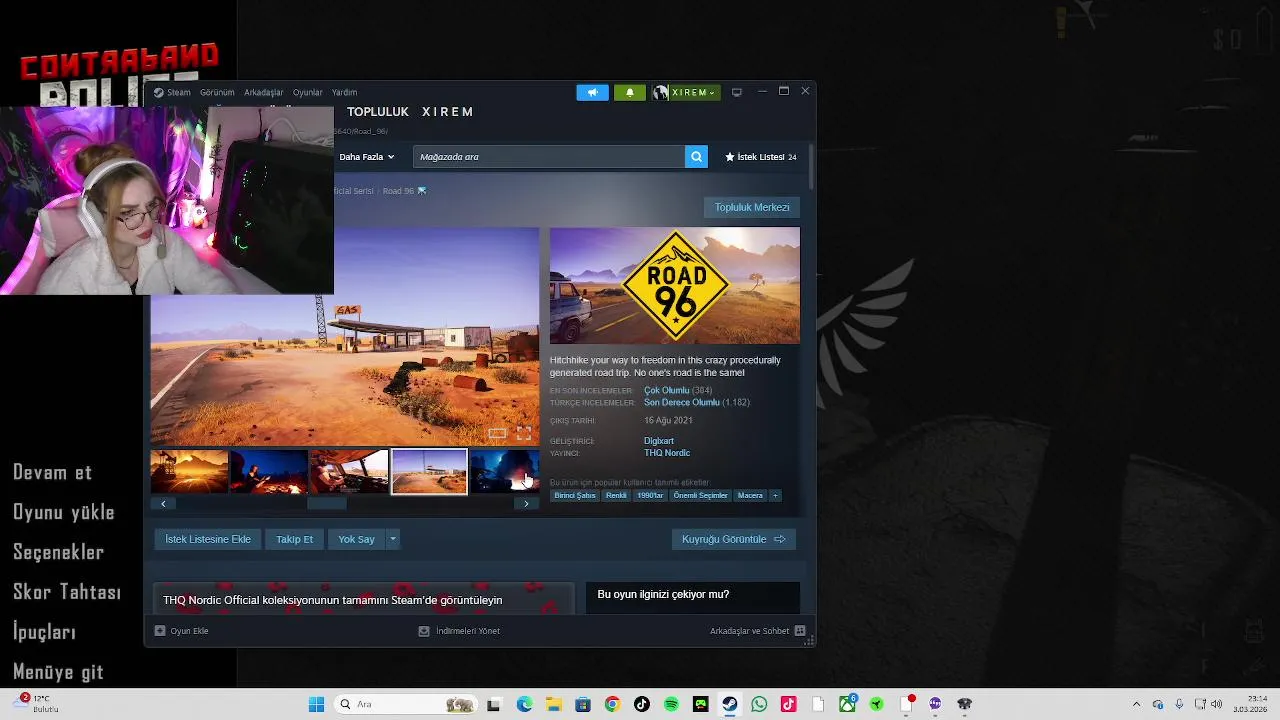1280x720 pixels.
Task: Open the Yardım menu
Action: coord(344,92)
